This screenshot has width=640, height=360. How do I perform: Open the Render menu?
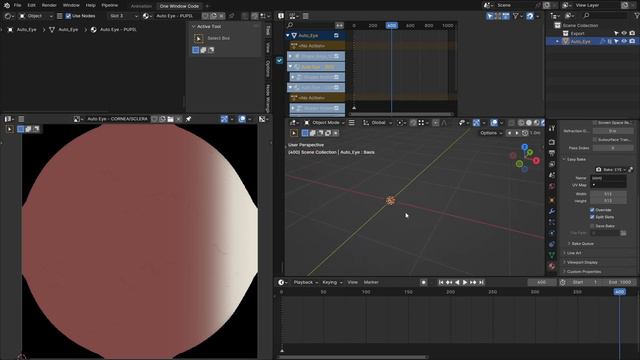click(49, 5)
